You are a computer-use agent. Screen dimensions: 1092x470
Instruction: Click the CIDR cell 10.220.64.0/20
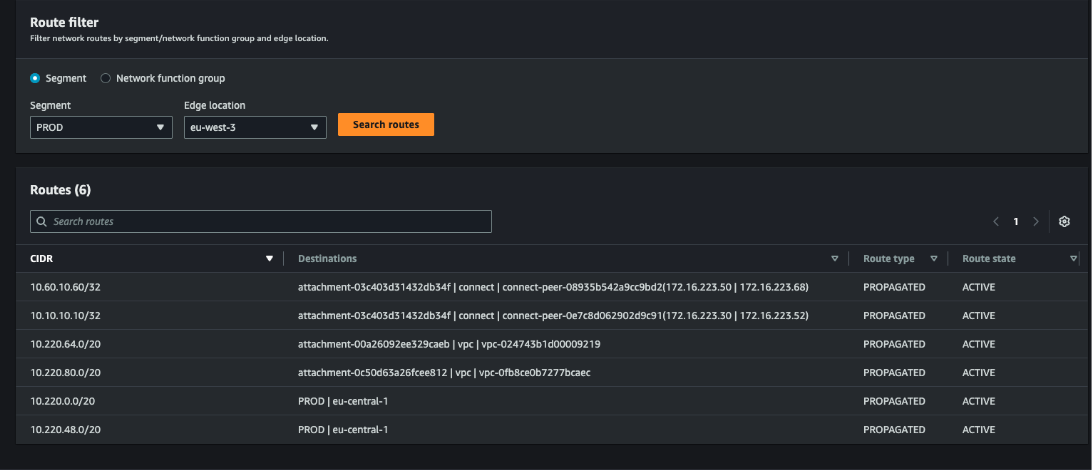pos(66,344)
